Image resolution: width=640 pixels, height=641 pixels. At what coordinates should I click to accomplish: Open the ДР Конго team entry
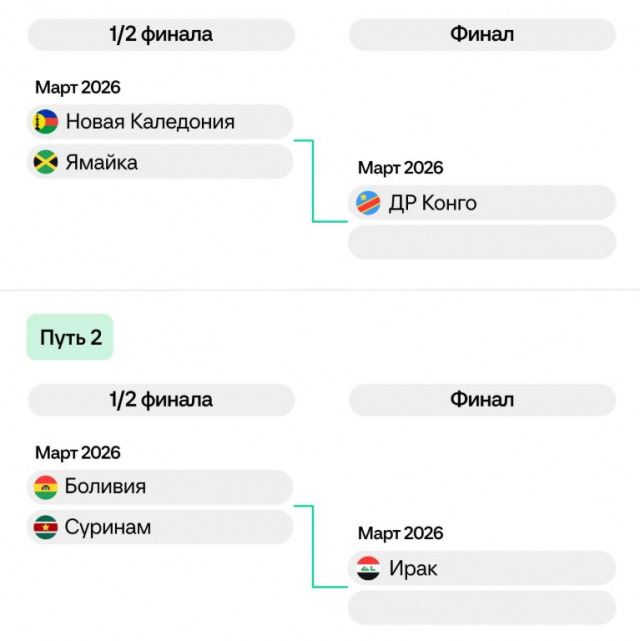(x=482, y=203)
